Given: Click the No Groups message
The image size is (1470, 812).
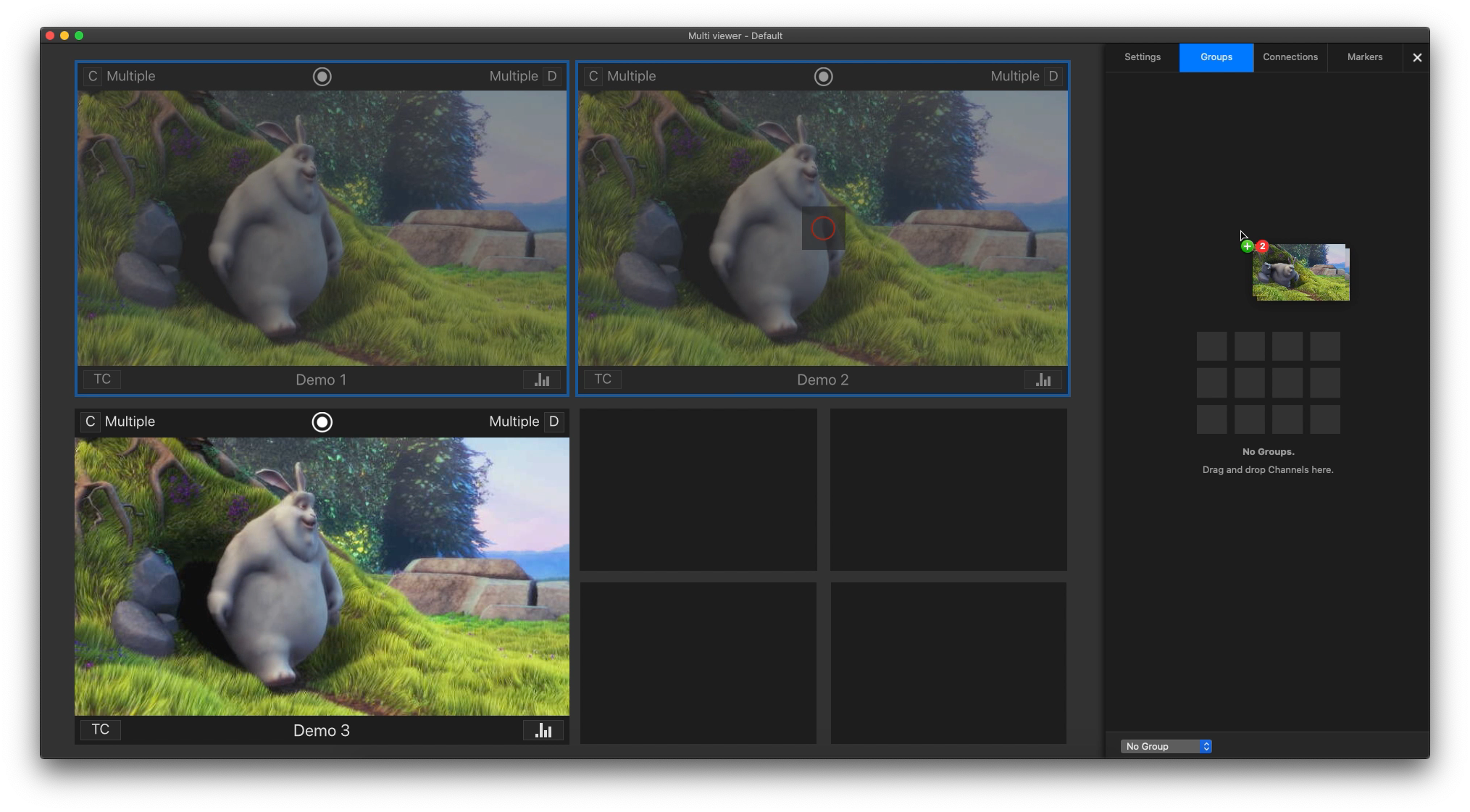Looking at the screenshot, I should click(1268, 451).
